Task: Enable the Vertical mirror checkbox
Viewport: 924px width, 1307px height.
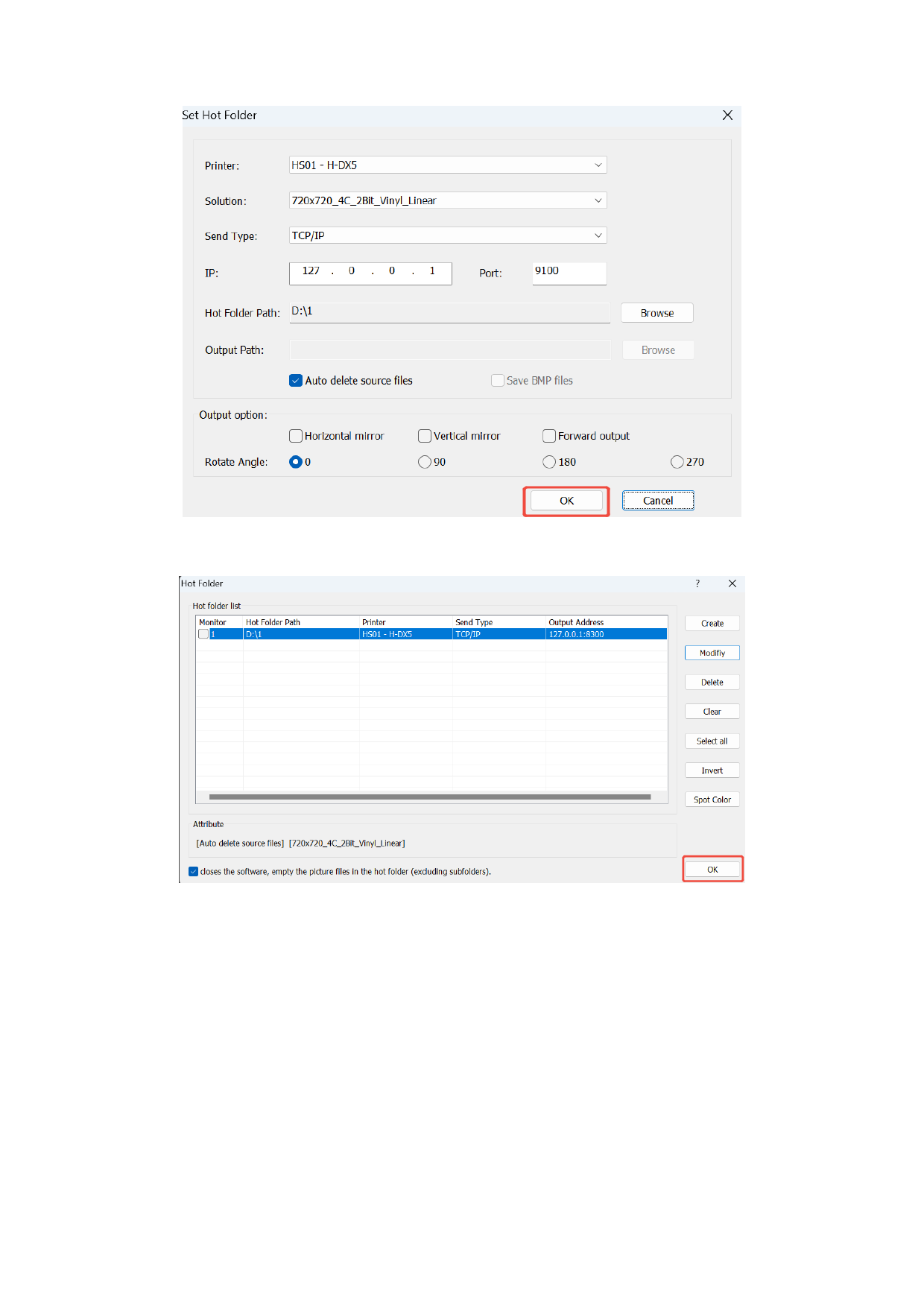Action: coord(425,436)
